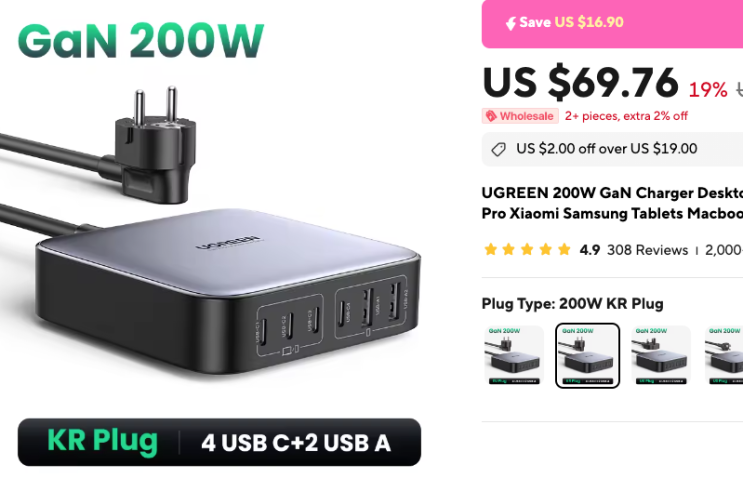This screenshot has width=743, height=478.
Task: Click the UGREEN 200W GaN Charger title
Action: click(x=612, y=203)
